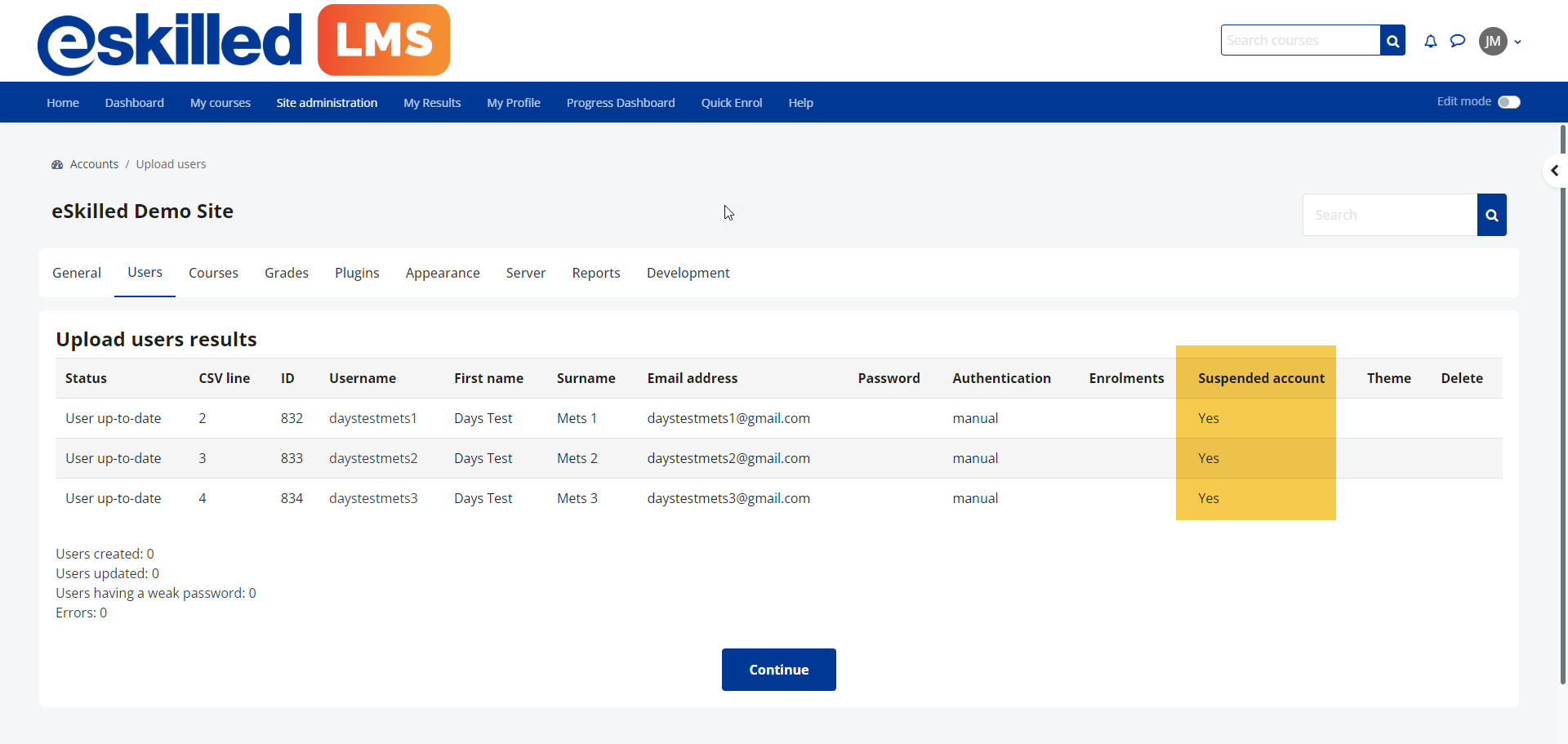Screen dimensions: 1568x744
Task: Click the Accounts breadcrumb link
Action: coord(94,164)
